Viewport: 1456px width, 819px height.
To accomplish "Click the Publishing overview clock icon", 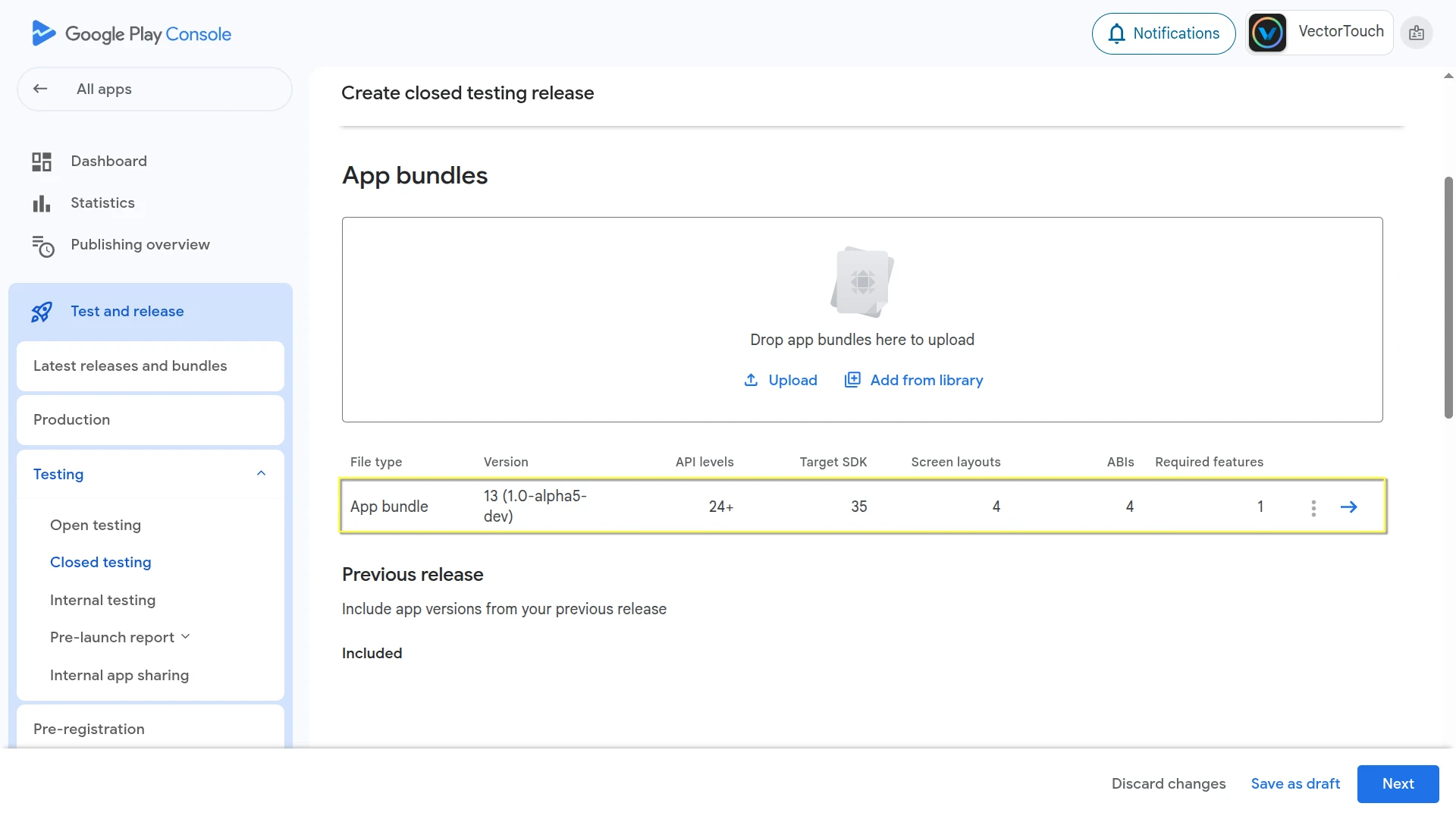I will coord(43,246).
